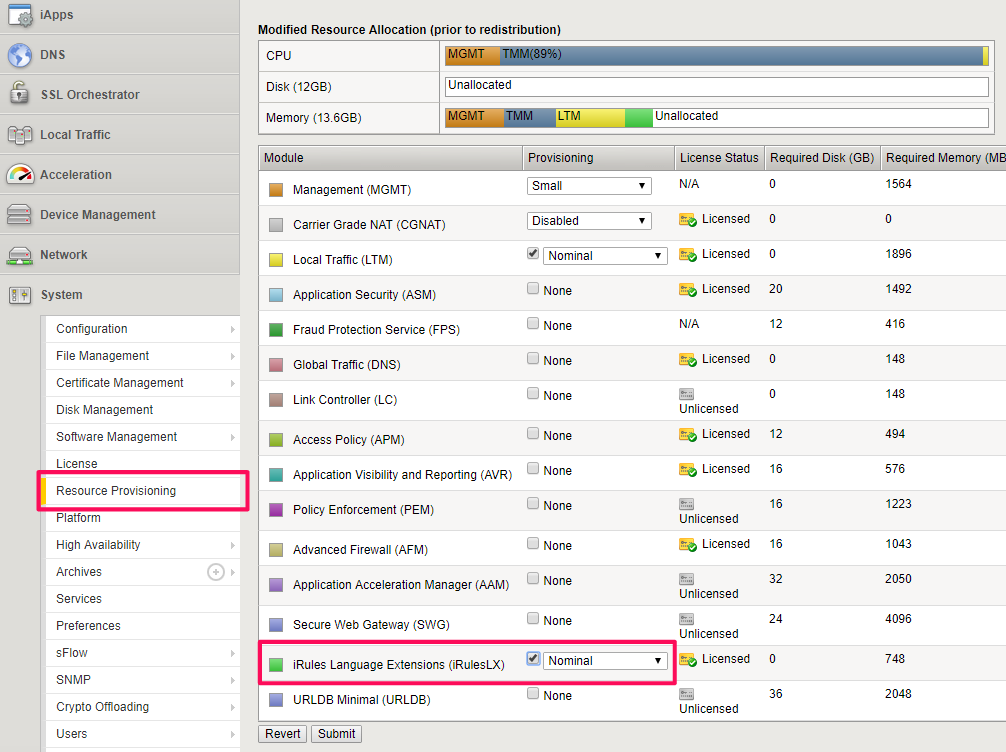Click the Memory LTM bar segment

pos(590,117)
